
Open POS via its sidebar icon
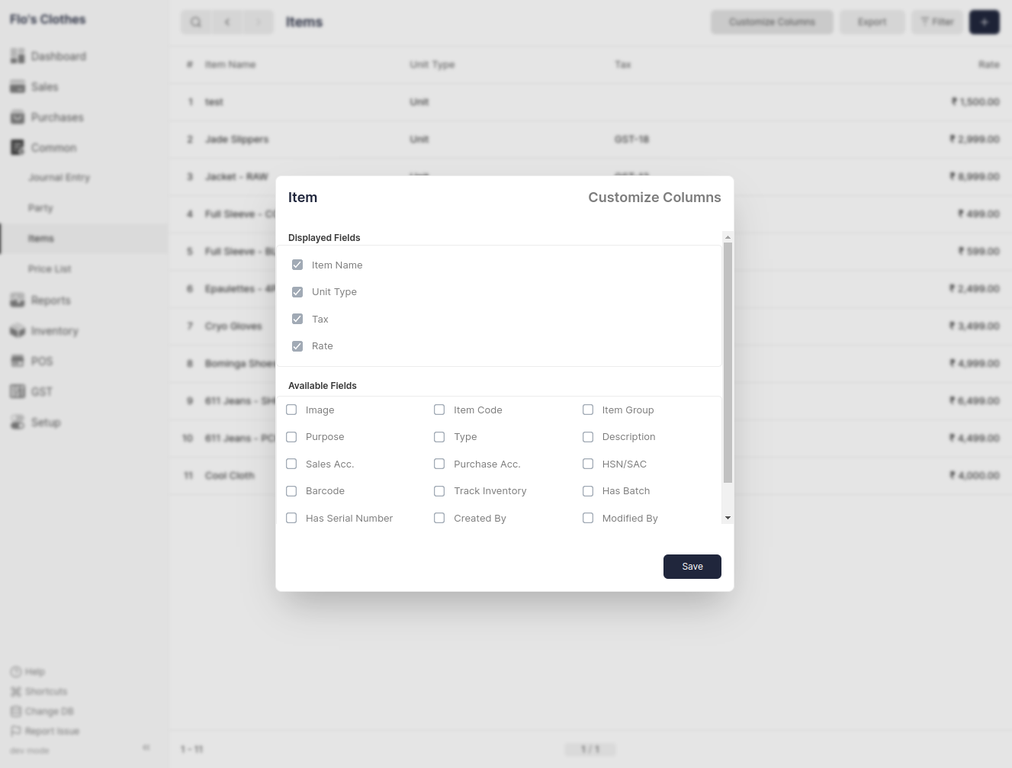[x=17, y=361]
